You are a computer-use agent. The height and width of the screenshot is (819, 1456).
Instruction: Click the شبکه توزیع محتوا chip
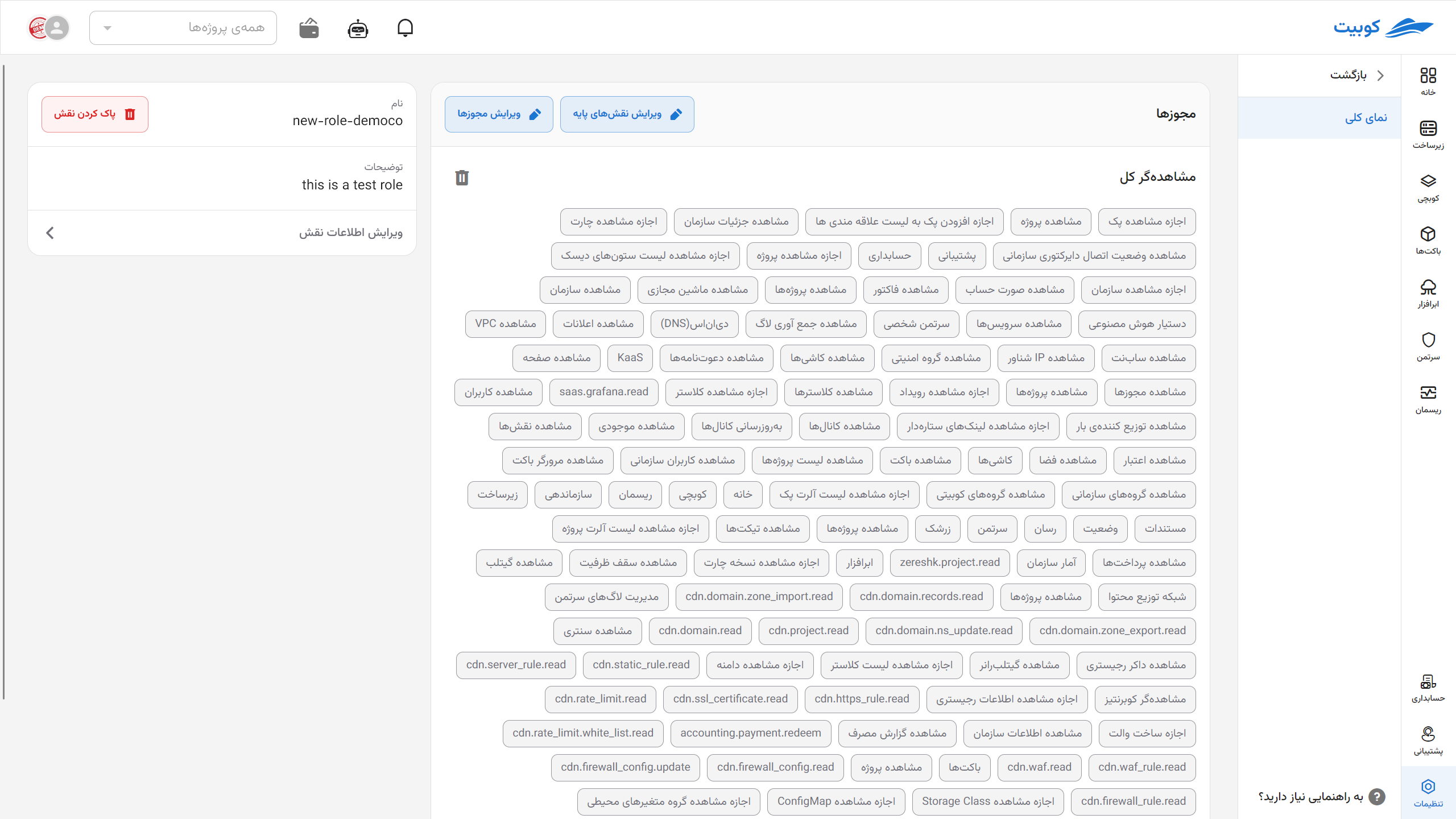point(1147,597)
